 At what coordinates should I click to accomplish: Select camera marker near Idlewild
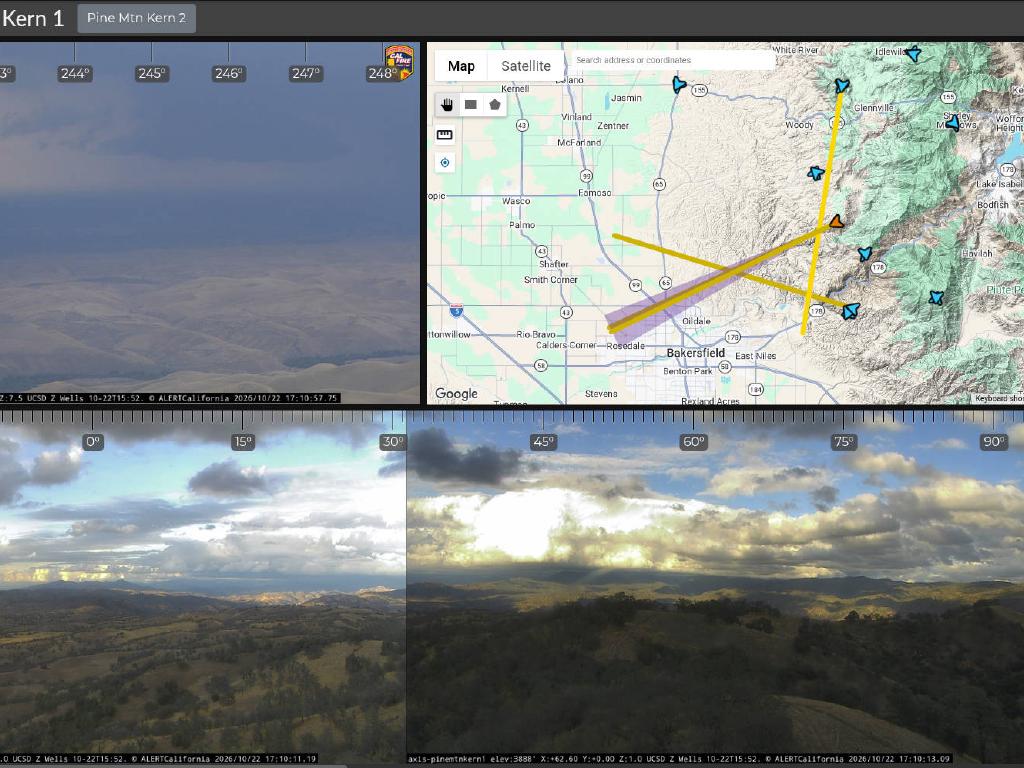tap(913, 54)
